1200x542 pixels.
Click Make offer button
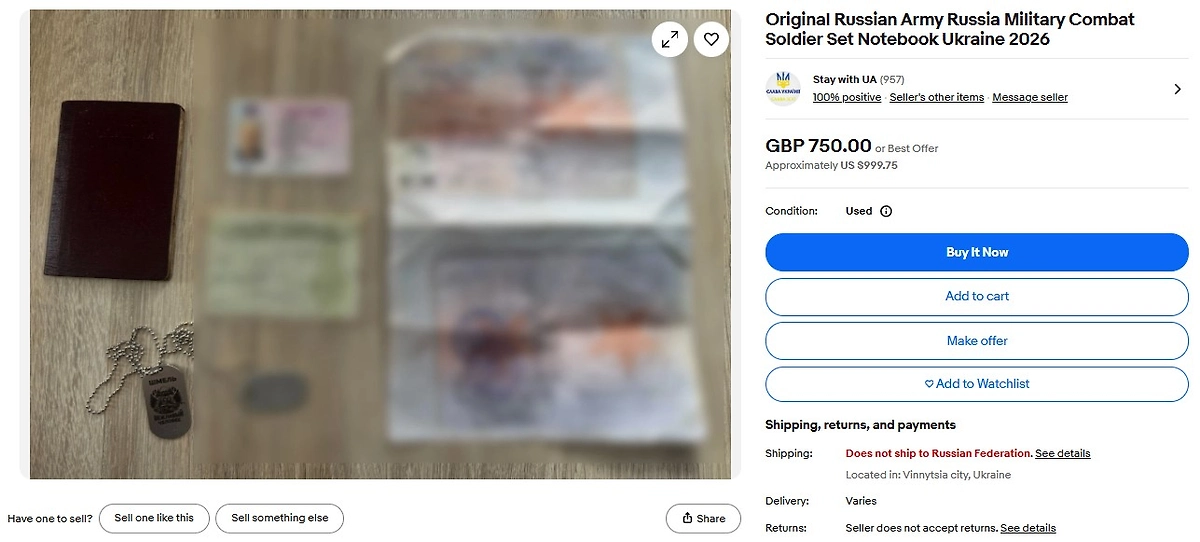click(976, 341)
